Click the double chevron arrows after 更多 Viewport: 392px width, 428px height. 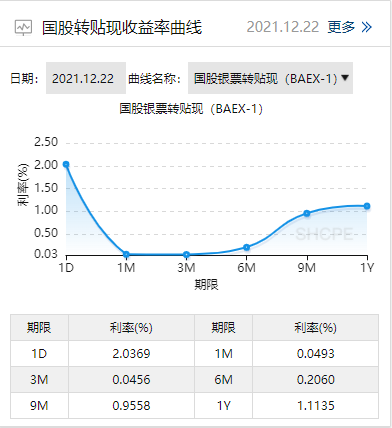point(366,27)
